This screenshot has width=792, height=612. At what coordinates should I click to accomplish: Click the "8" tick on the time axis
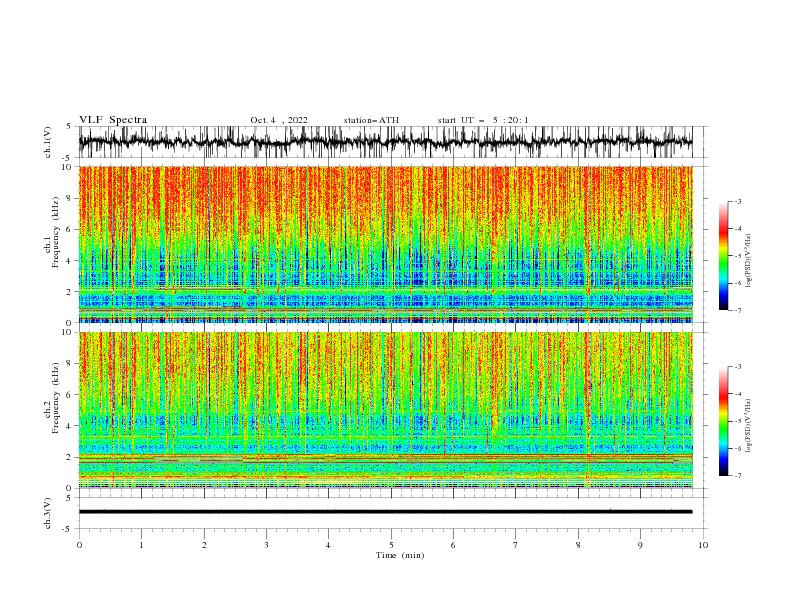(578, 545)
